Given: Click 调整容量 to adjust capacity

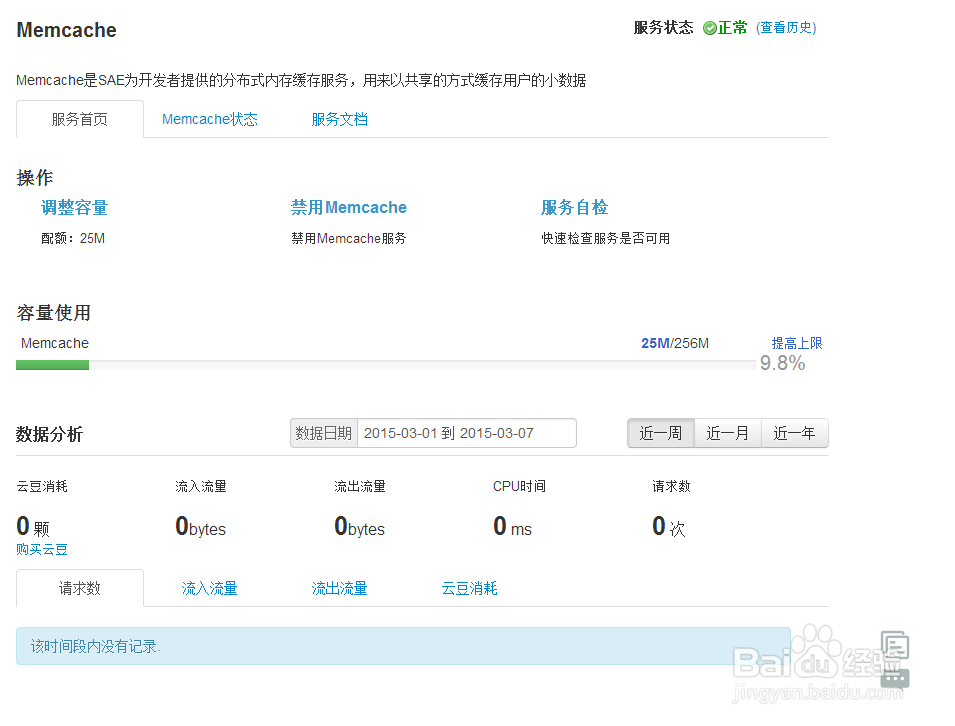Looking at the screenshot, I should coord(74,208).
